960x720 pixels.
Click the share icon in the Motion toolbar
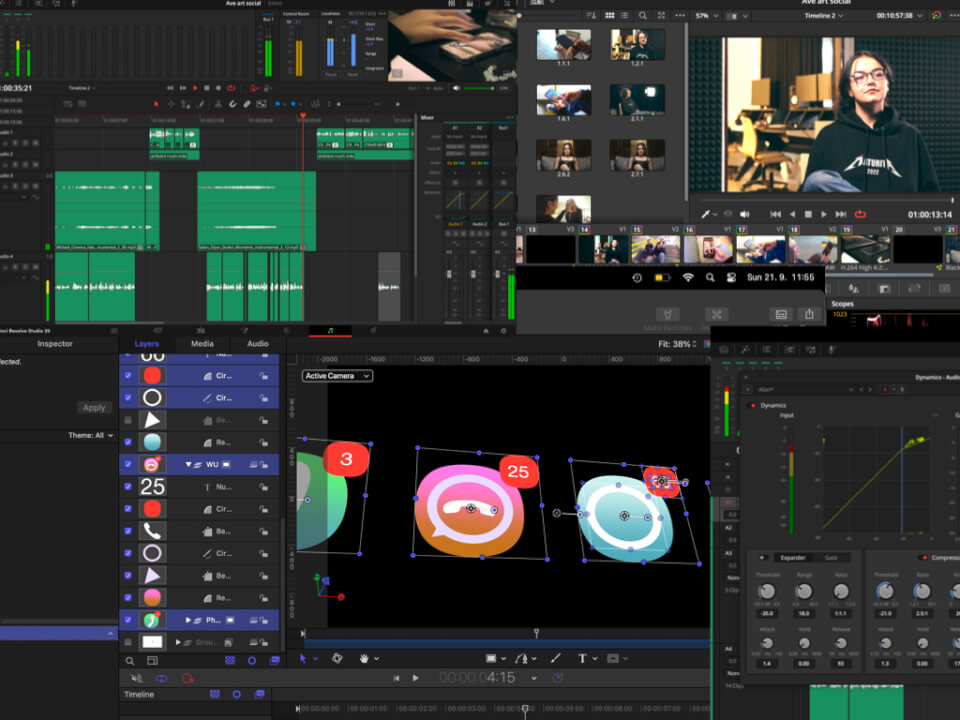pyautogui.click(x=809, y=314)
